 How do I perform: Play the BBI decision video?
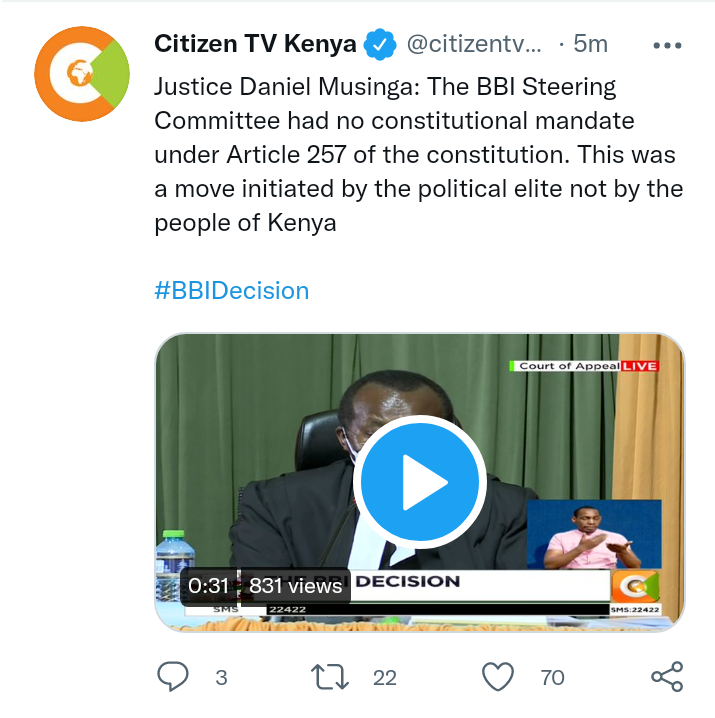(x=420, y=482)
